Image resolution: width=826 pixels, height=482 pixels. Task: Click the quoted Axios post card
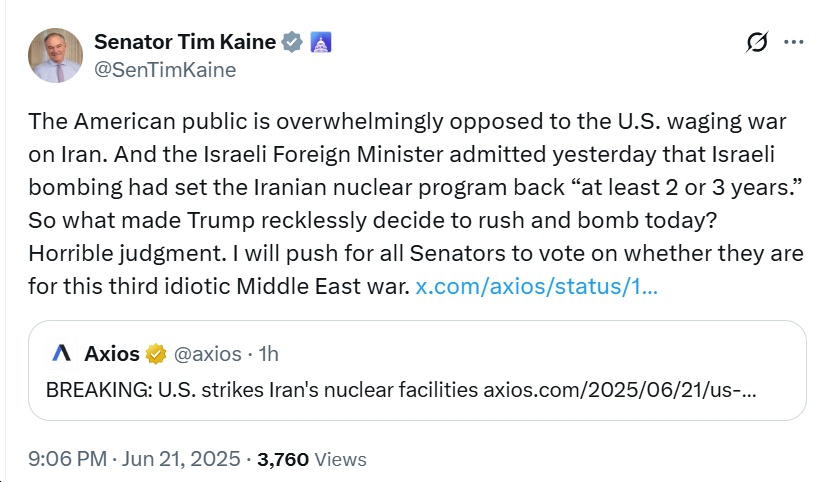click(417, 370)
